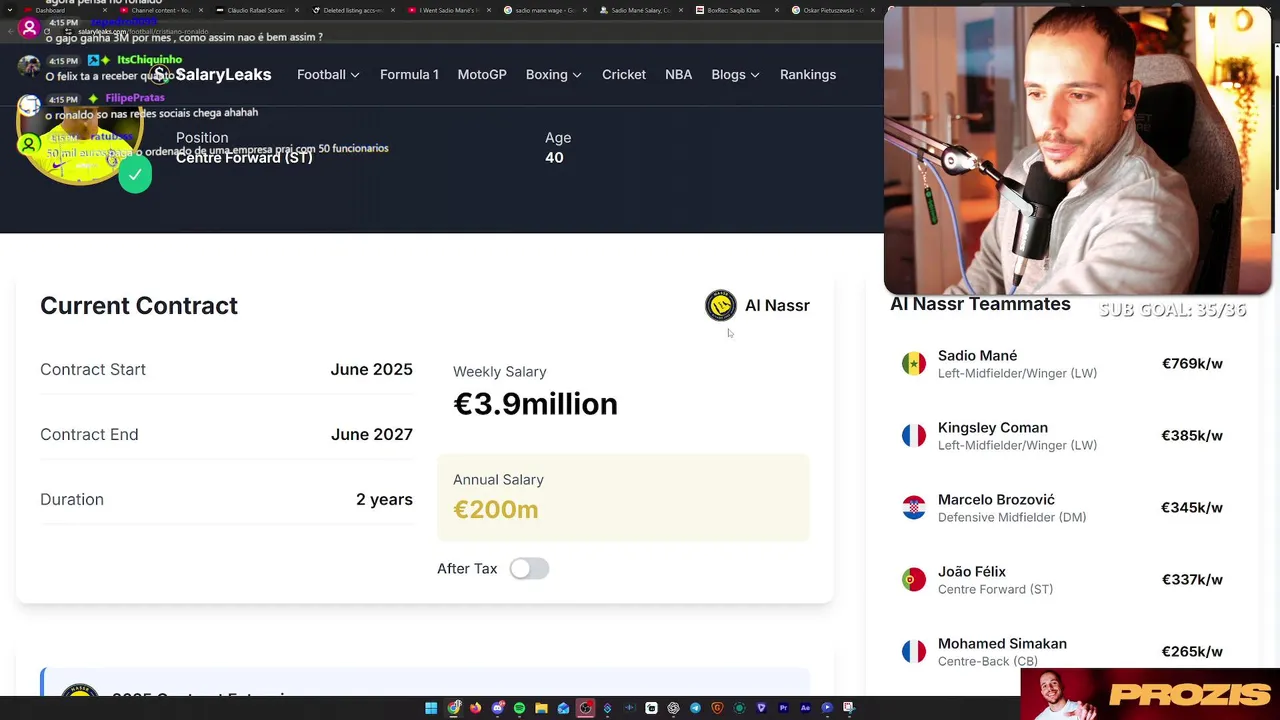Open Mohamed Simakan teammate profile link
The height and width of the screenshot is (720, 1280).
pyautogui.click(x=1002, y=644)
